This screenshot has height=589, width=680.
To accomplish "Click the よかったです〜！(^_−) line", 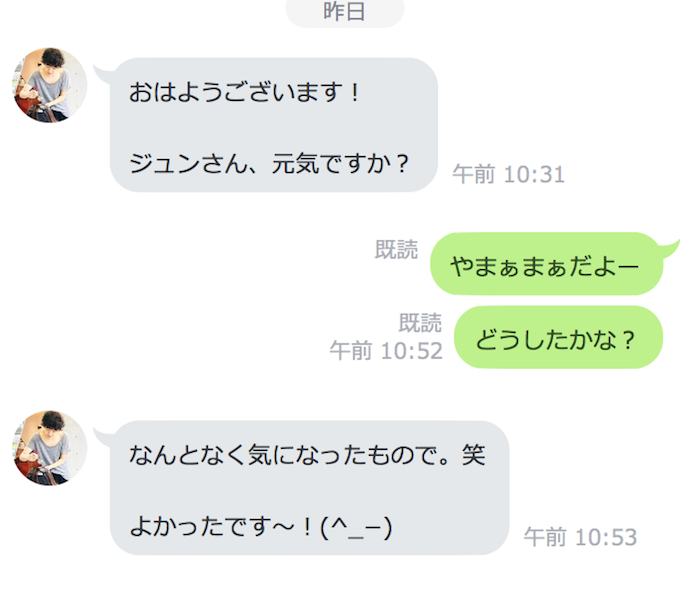I will (261, 527).
